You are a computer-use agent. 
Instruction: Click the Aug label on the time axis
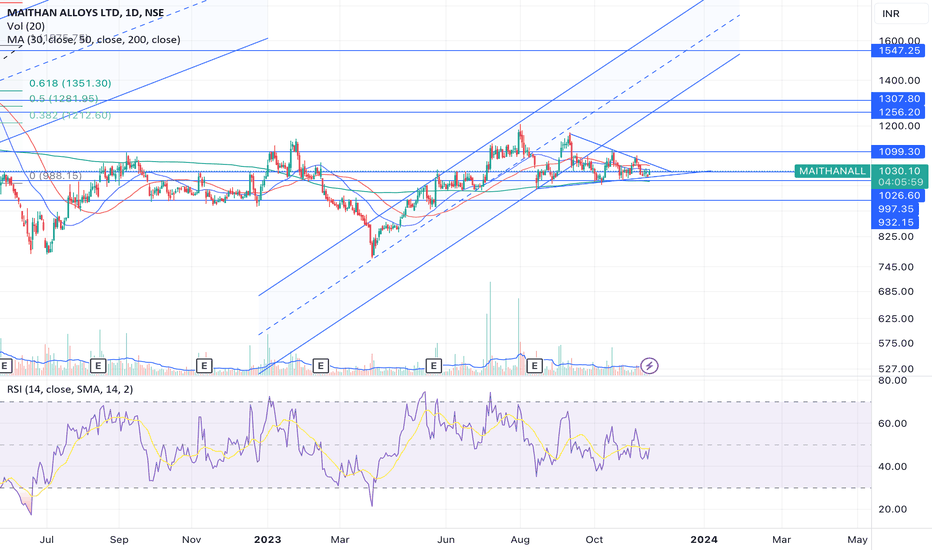click(520, 540)
